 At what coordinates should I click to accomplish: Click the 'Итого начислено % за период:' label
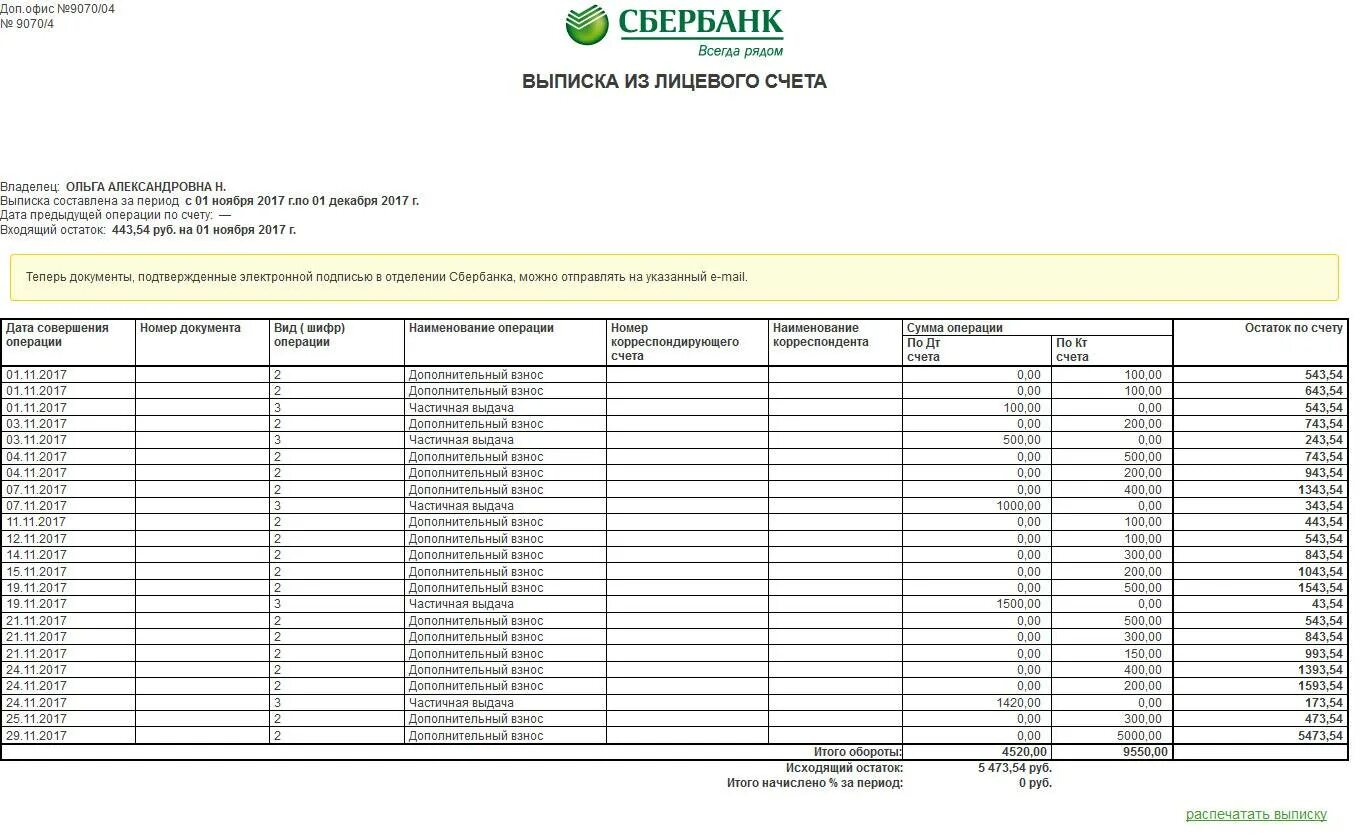pyautogui.click(x=815, y=783)
